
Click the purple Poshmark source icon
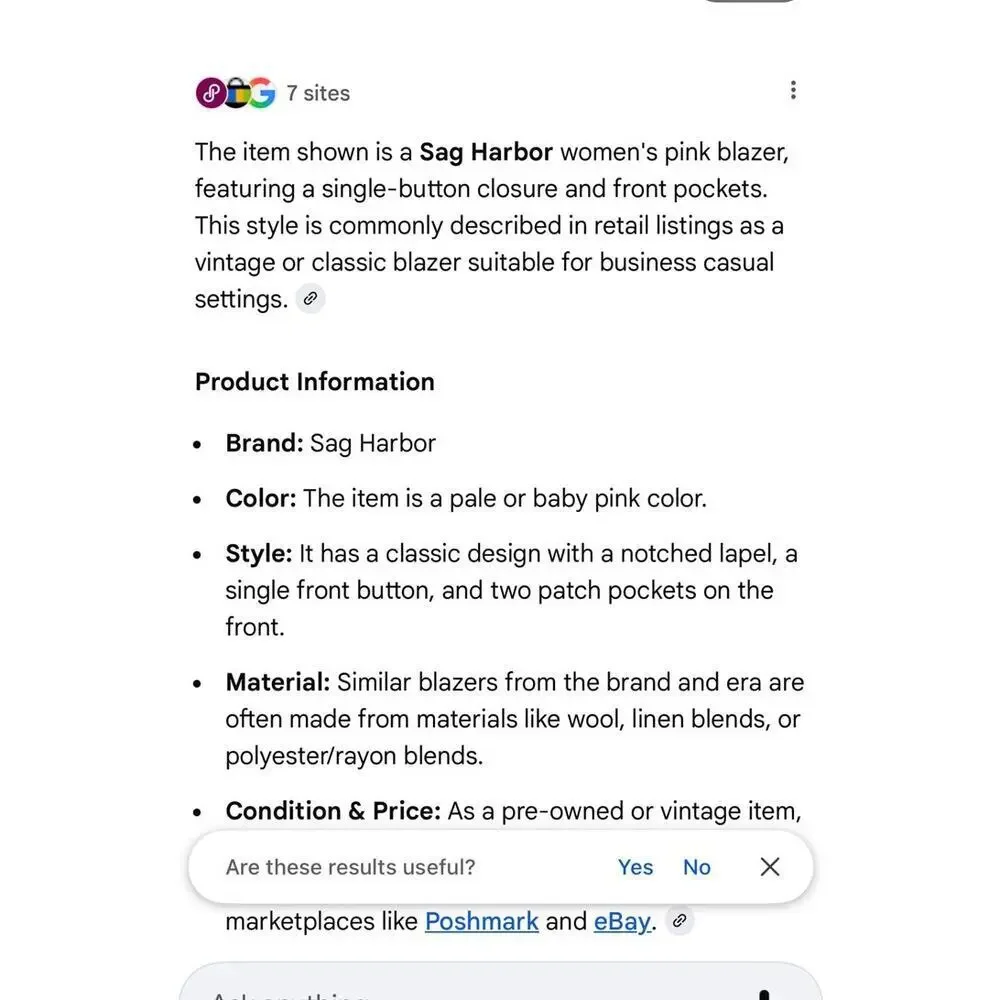[210, 93]
